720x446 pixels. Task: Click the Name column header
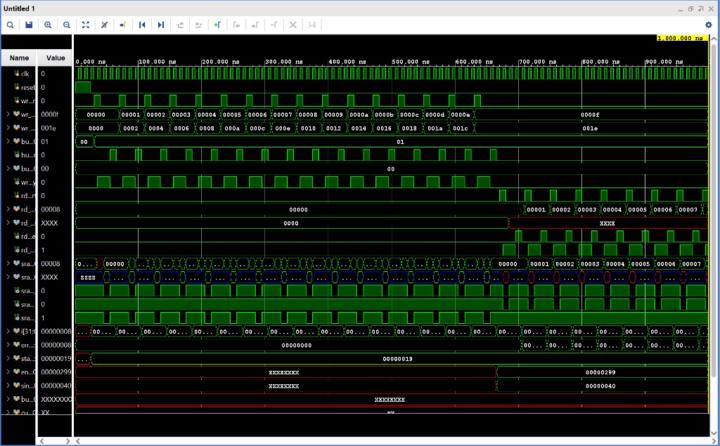click(x=19, y=58)
